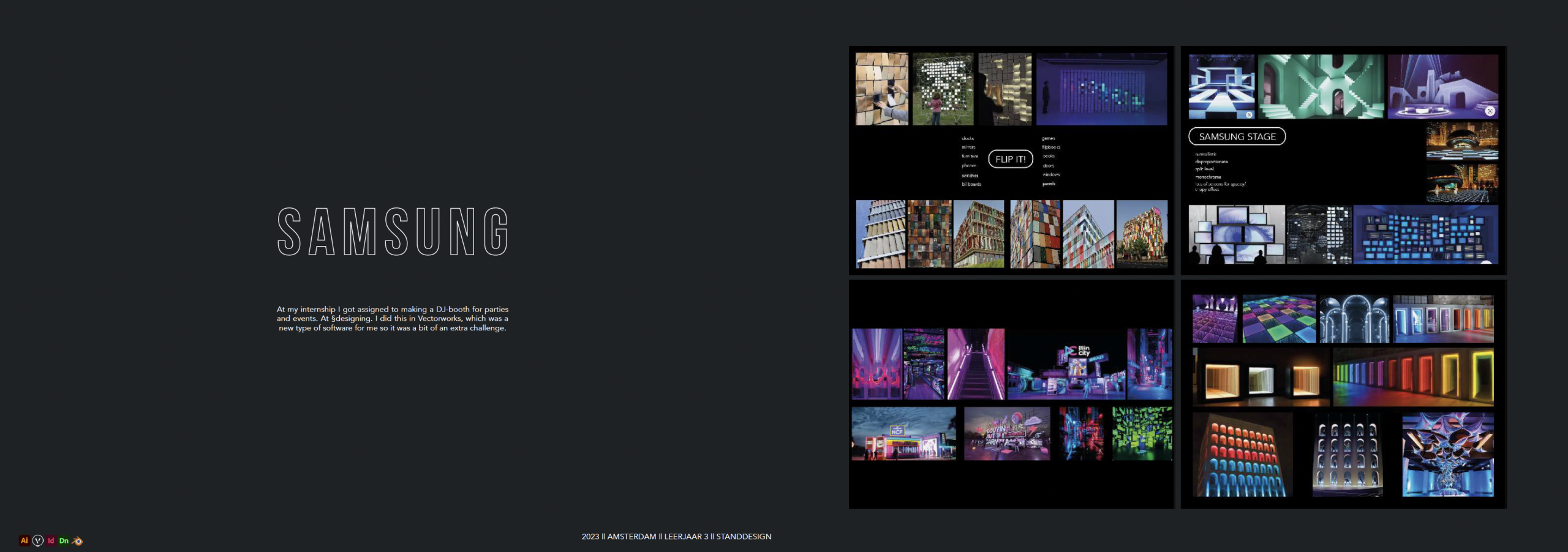Viewport: 1568px width, 552px height.
Task: Open the purple mirrored infinity floor photo
Action: click(x=1215, y=319)
